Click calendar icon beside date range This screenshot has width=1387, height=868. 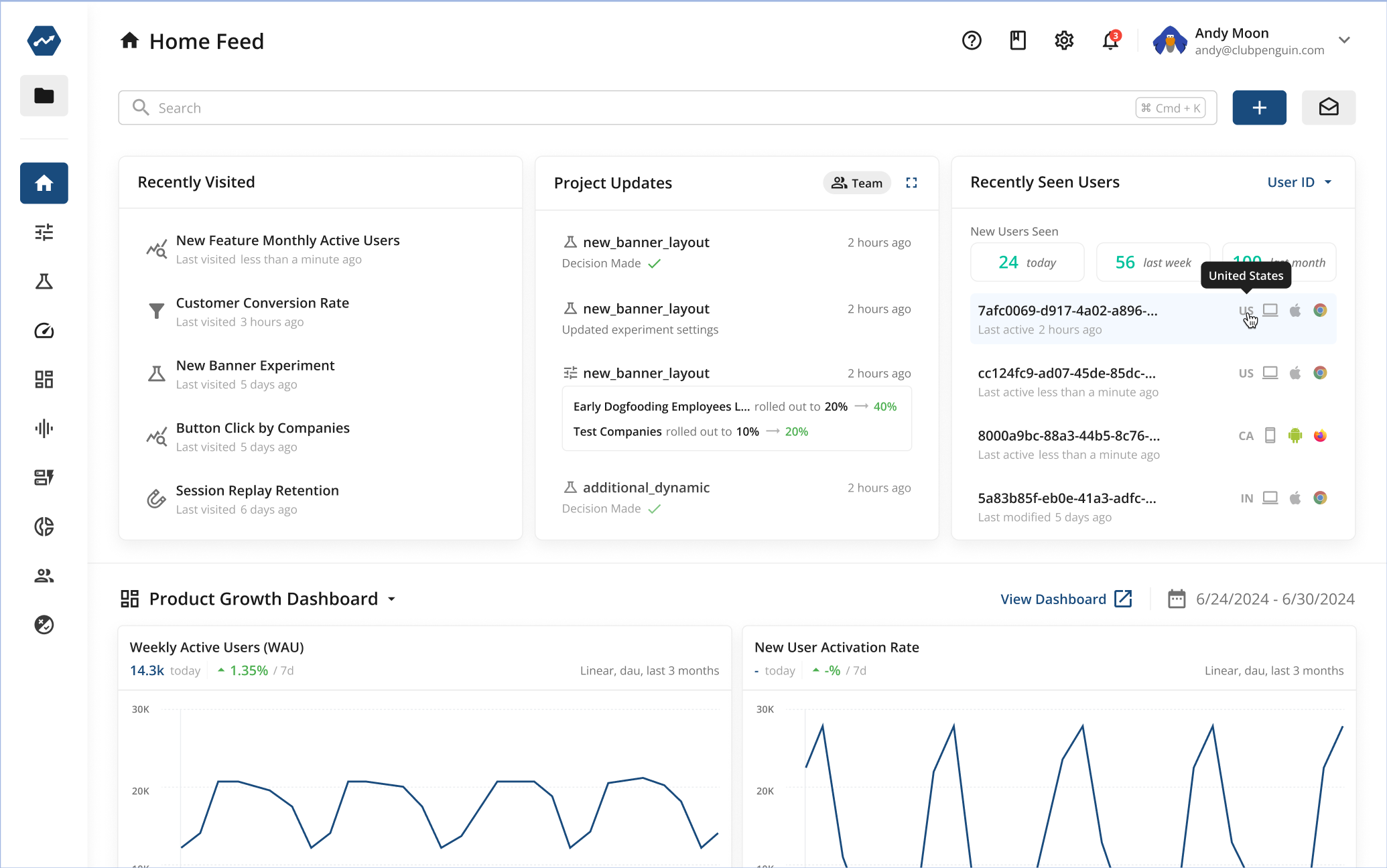point(1177,599)
